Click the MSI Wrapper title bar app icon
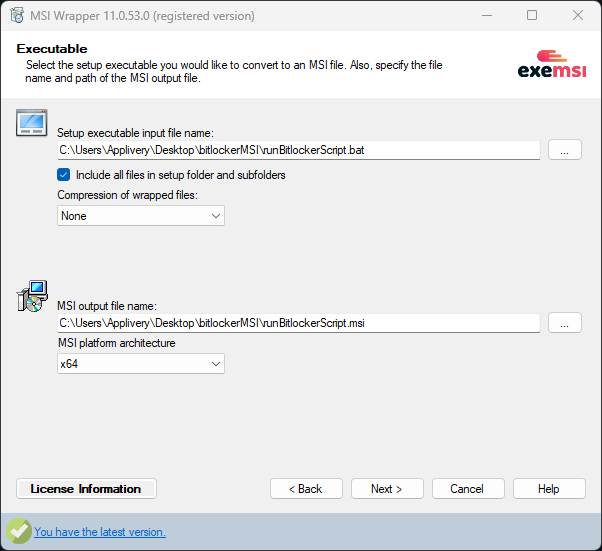602x551 pixels. click(x=17, y=16)
